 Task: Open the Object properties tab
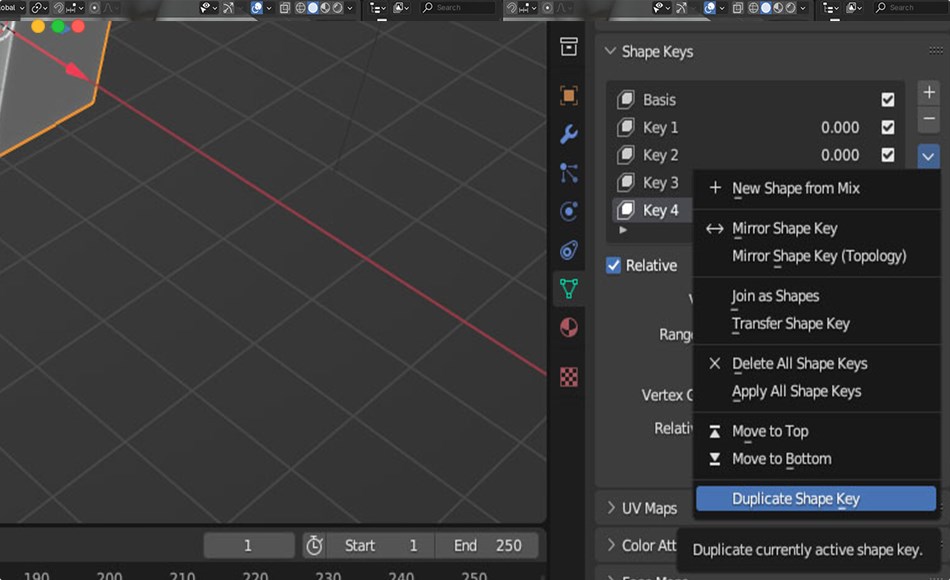click(x=569, y=94)
